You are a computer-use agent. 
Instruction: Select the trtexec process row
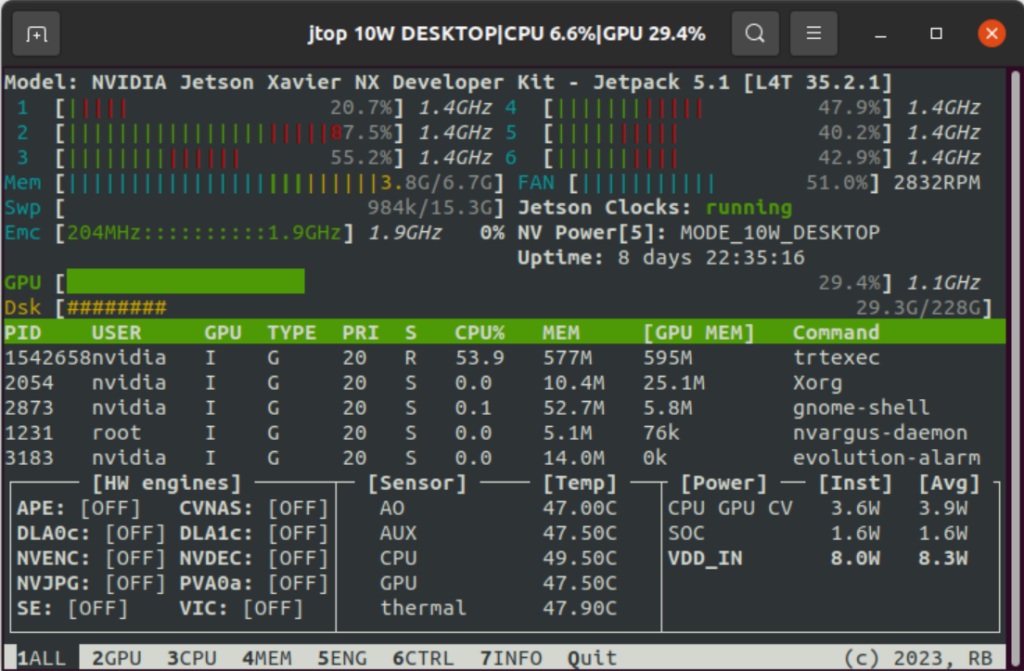[x=450, y=357]
